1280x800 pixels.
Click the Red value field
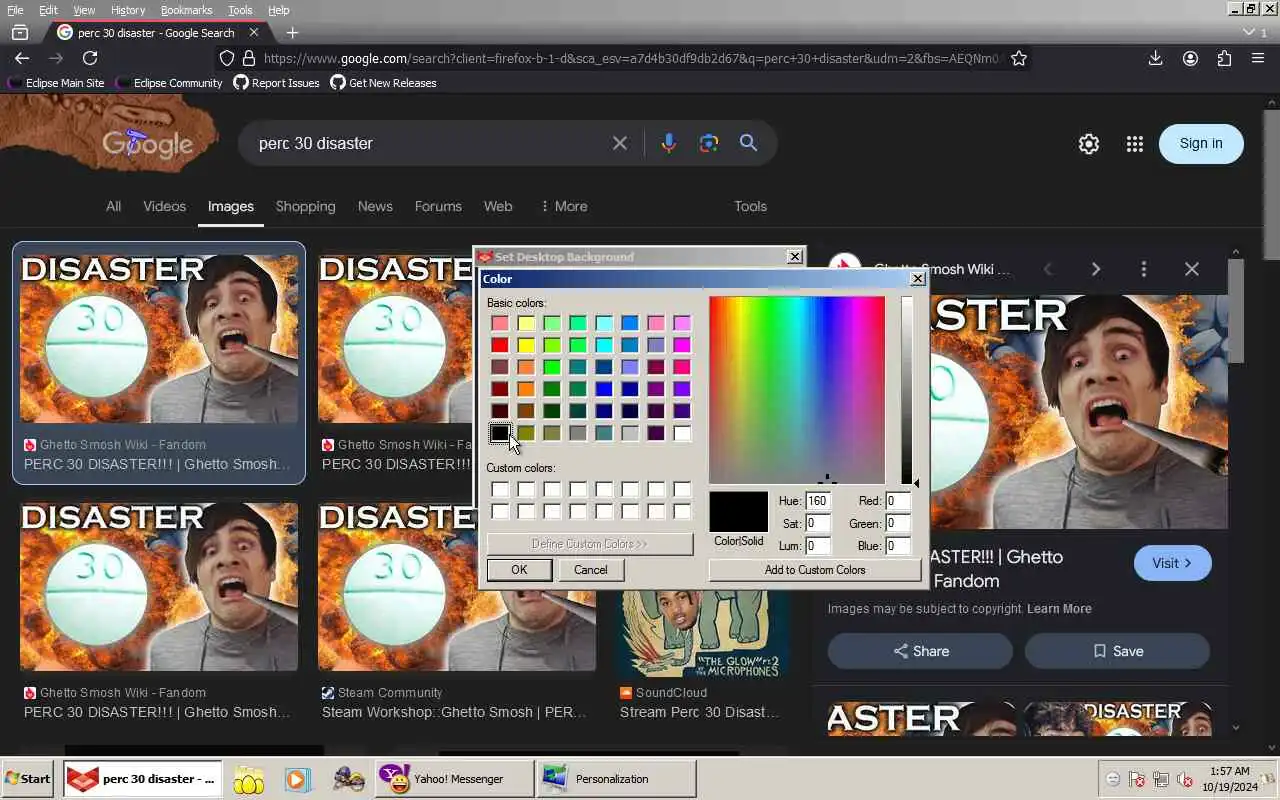[x=897, y=501]
